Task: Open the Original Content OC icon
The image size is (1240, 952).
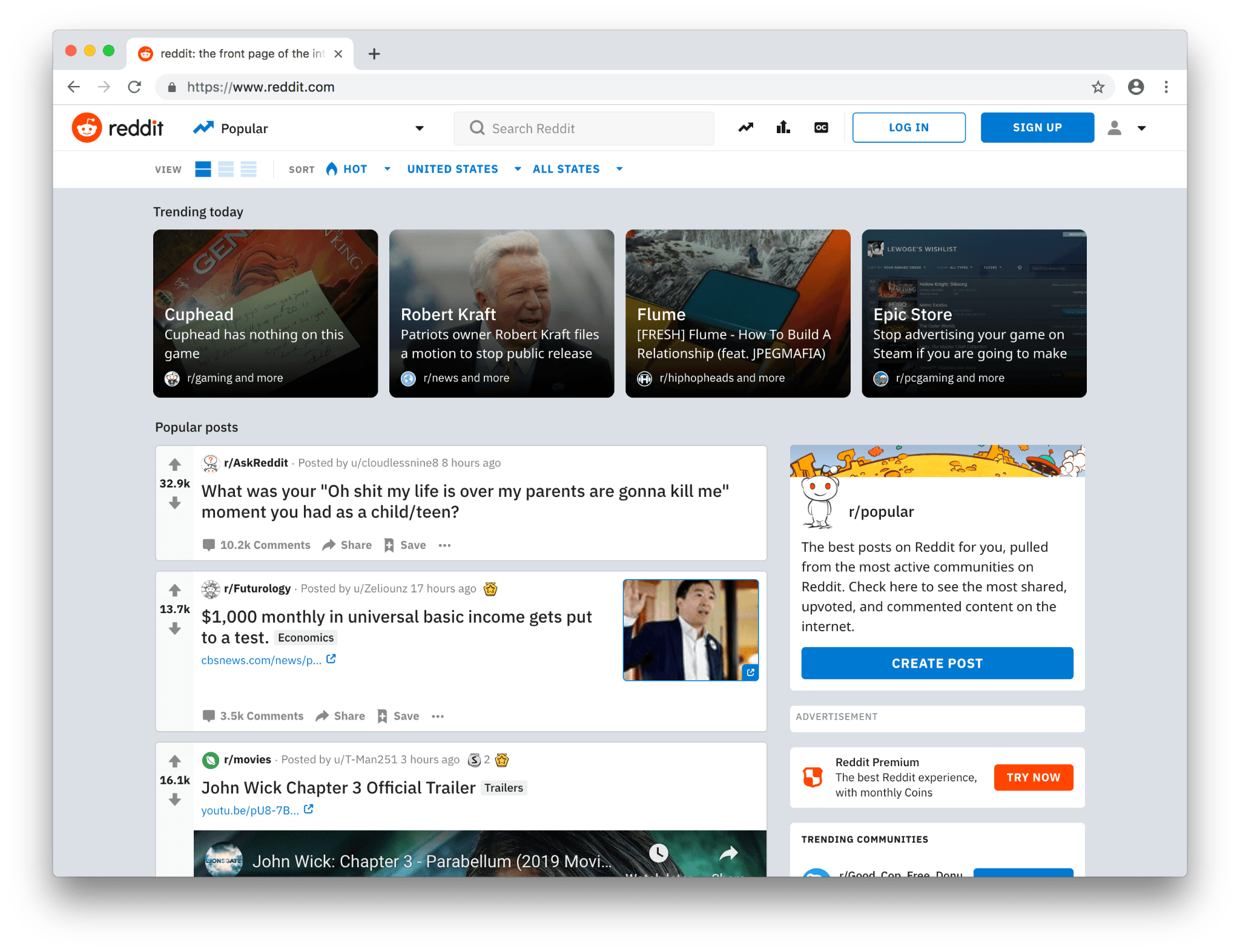Action: click(821, 127)
